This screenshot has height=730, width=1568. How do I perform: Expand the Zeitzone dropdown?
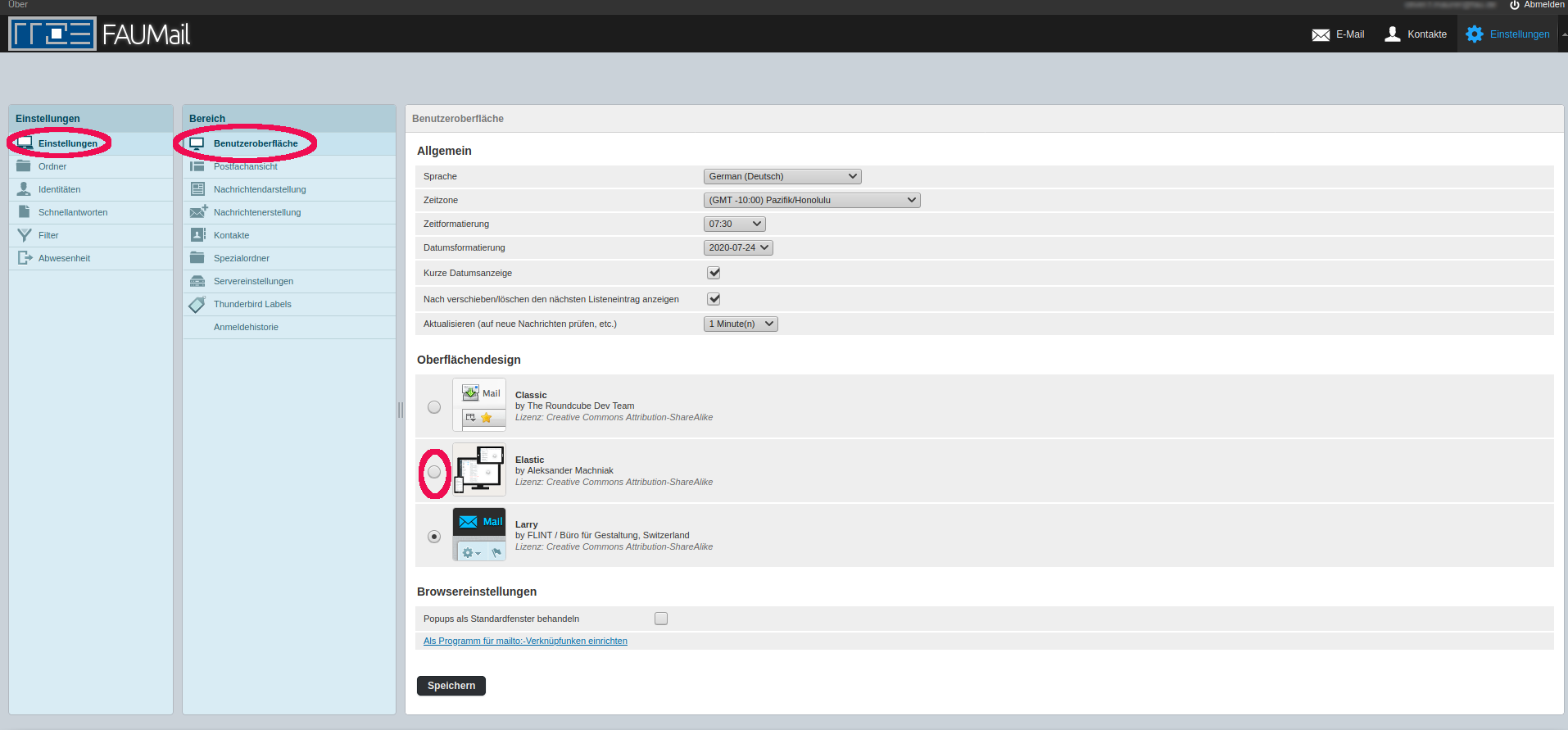811,200
